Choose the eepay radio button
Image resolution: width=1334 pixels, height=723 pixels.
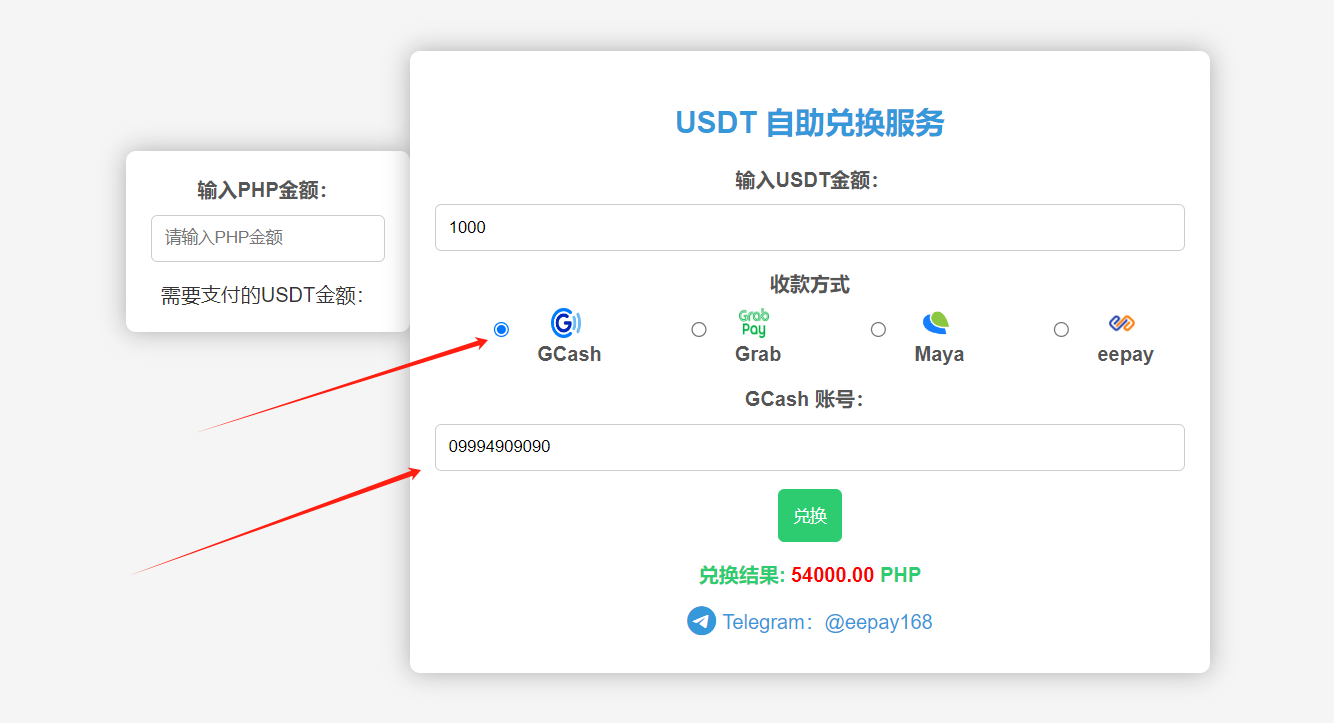[1061, 329]
